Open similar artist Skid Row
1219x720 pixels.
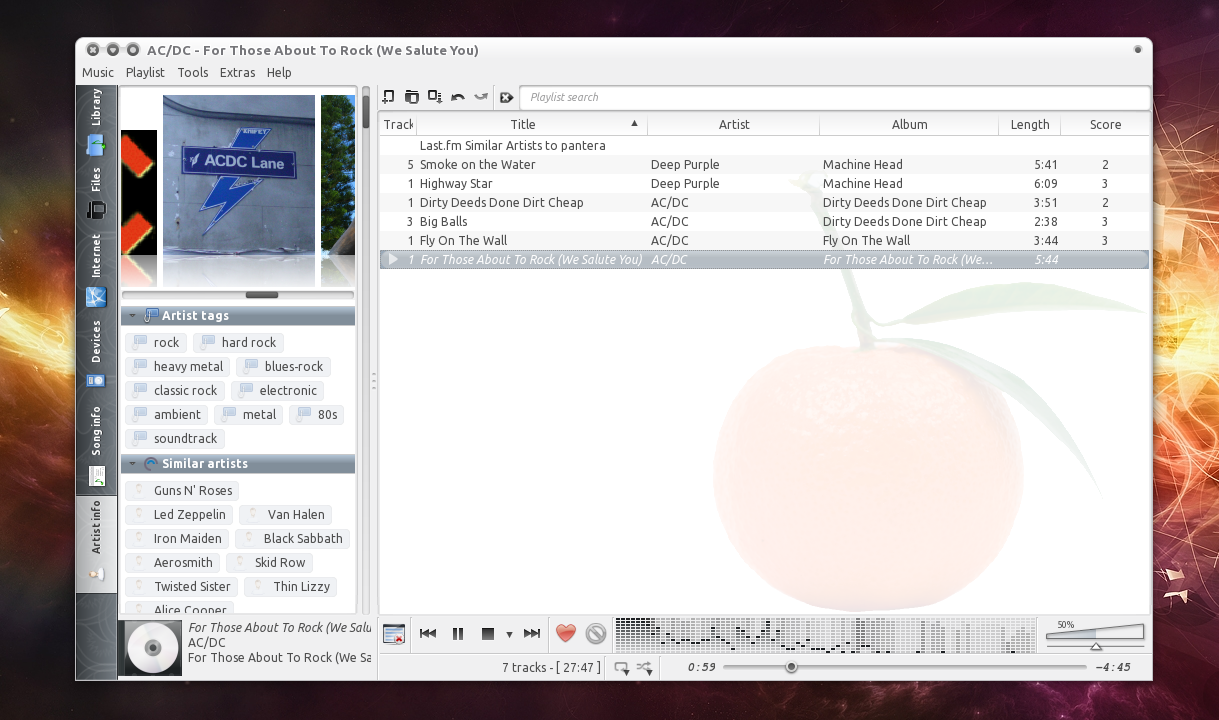click(x=269, y=563)
